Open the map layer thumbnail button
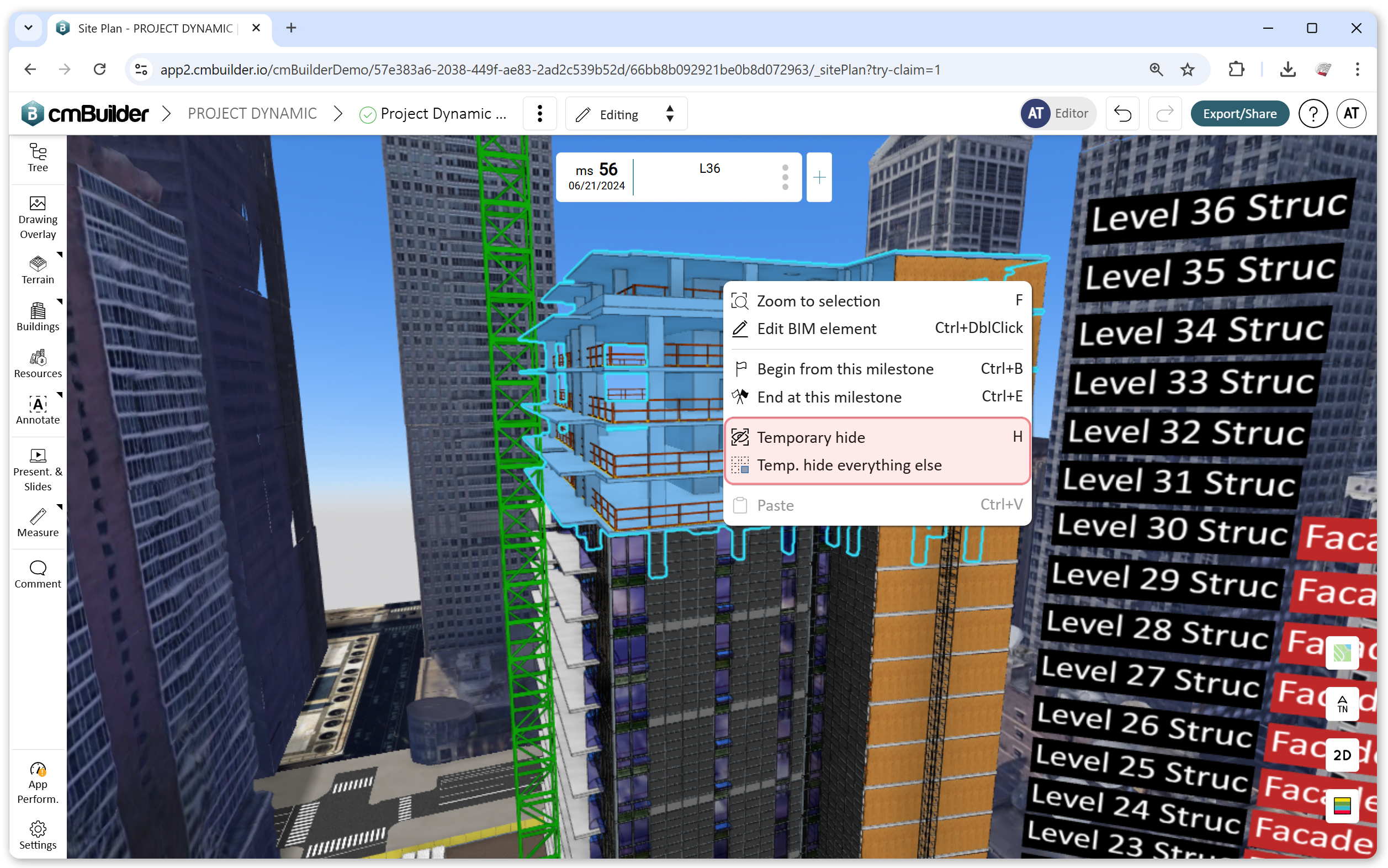The image size is (1388, 868). [1342, 653]
